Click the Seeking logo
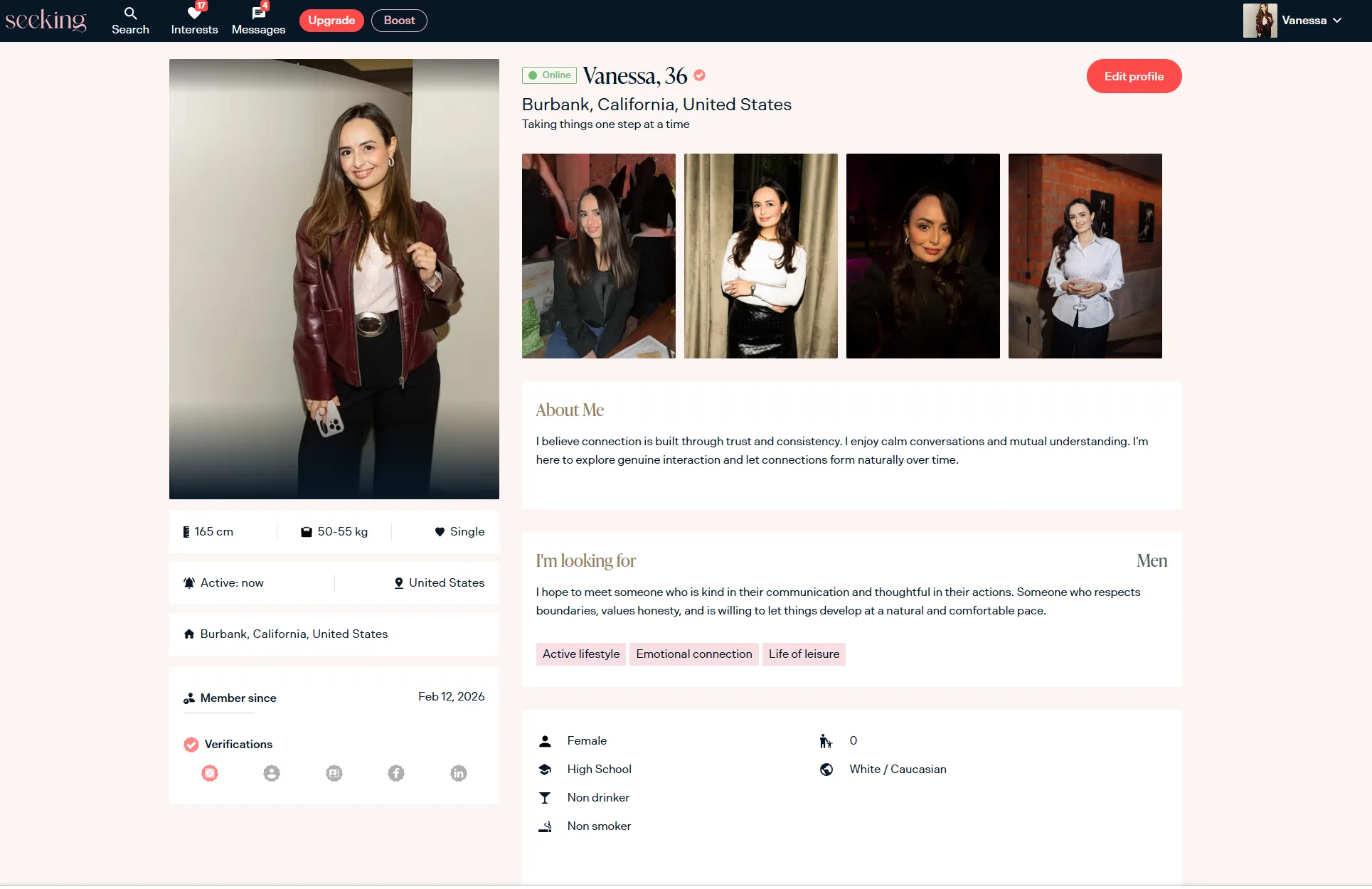 [46, 20]
